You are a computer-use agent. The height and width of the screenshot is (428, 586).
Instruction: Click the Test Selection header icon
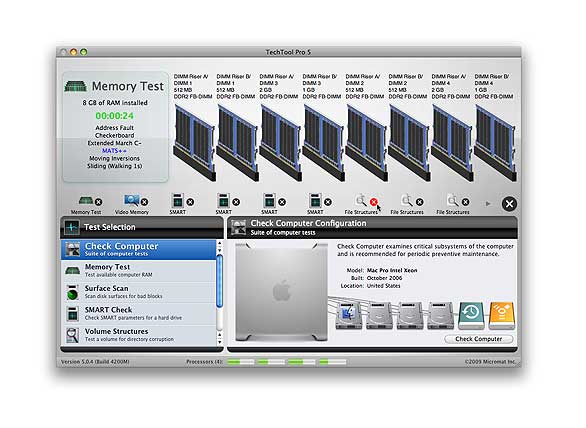71,227
